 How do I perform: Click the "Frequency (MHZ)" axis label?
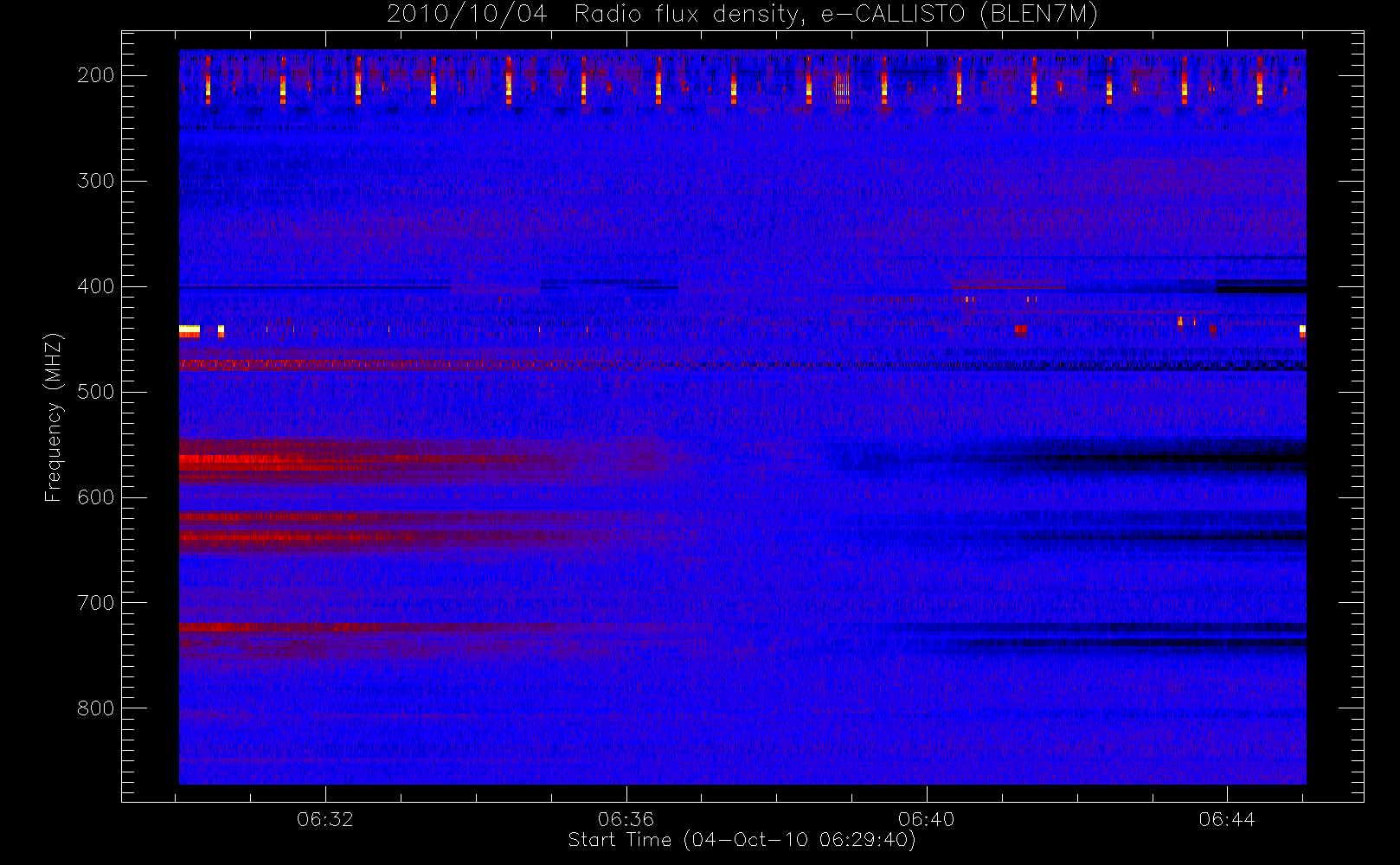point(54,417)
